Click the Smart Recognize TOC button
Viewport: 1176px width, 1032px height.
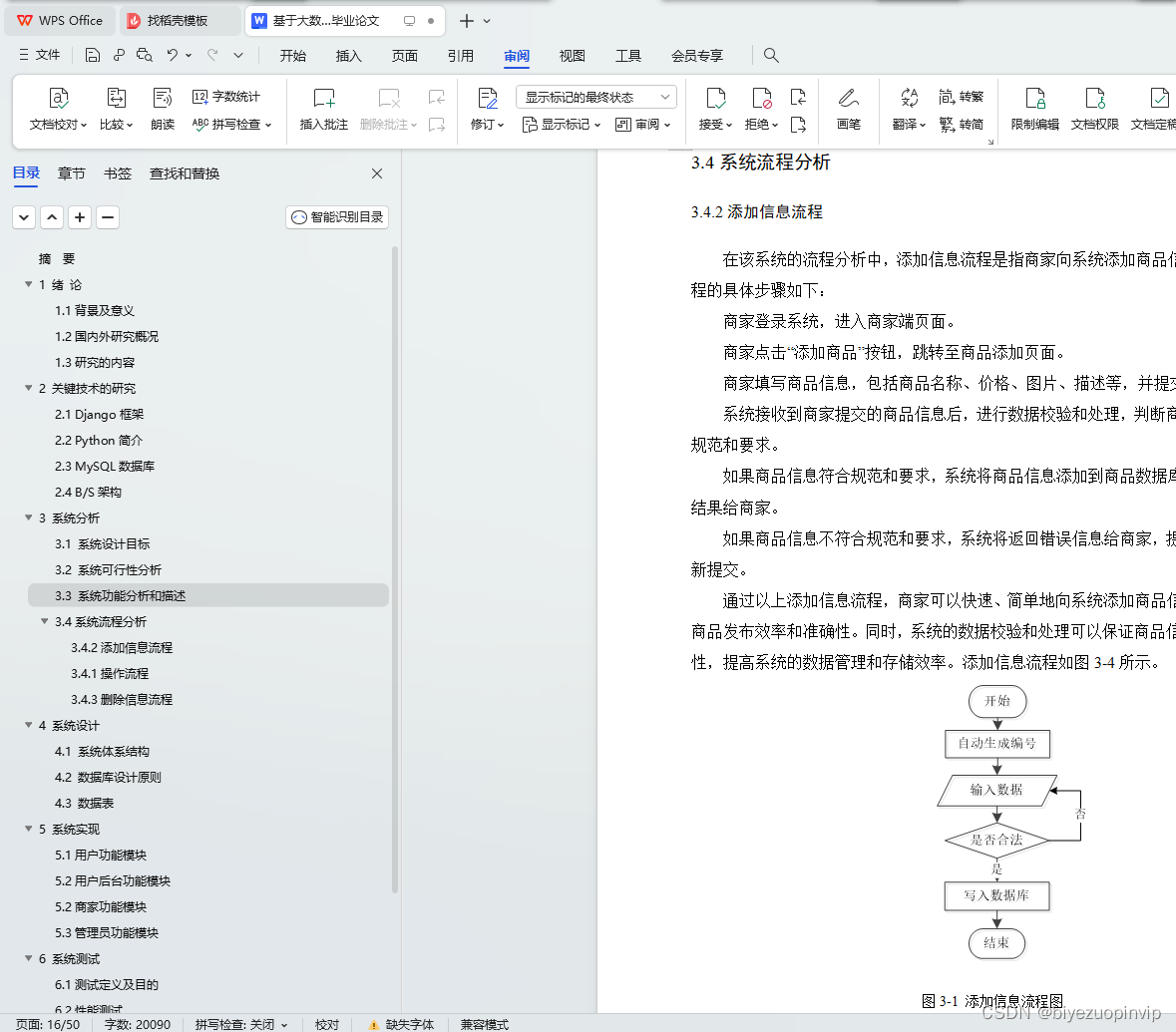tap(337, 217)
